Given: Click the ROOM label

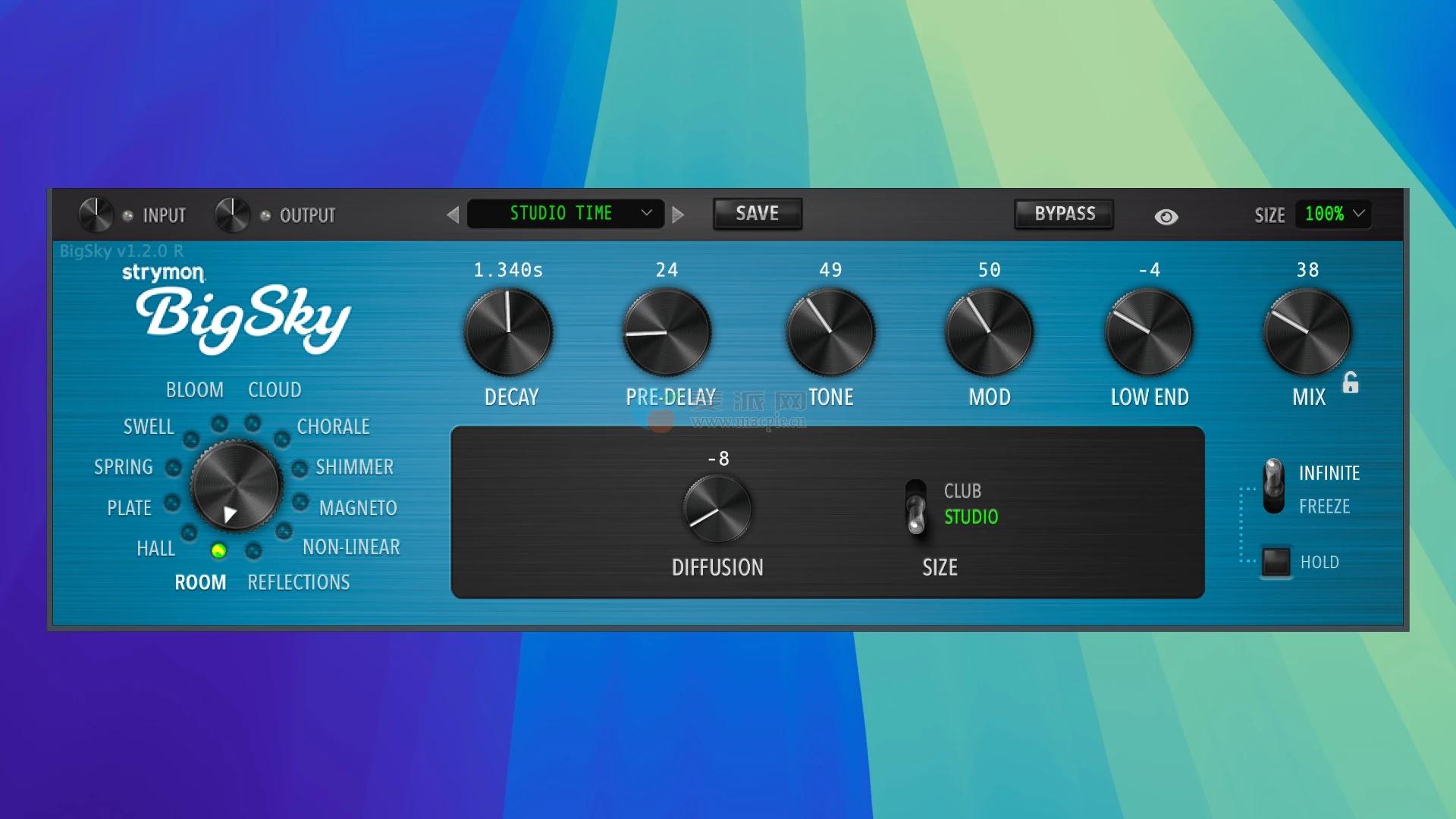Looking at the screenshot, I should coord(200,582).
